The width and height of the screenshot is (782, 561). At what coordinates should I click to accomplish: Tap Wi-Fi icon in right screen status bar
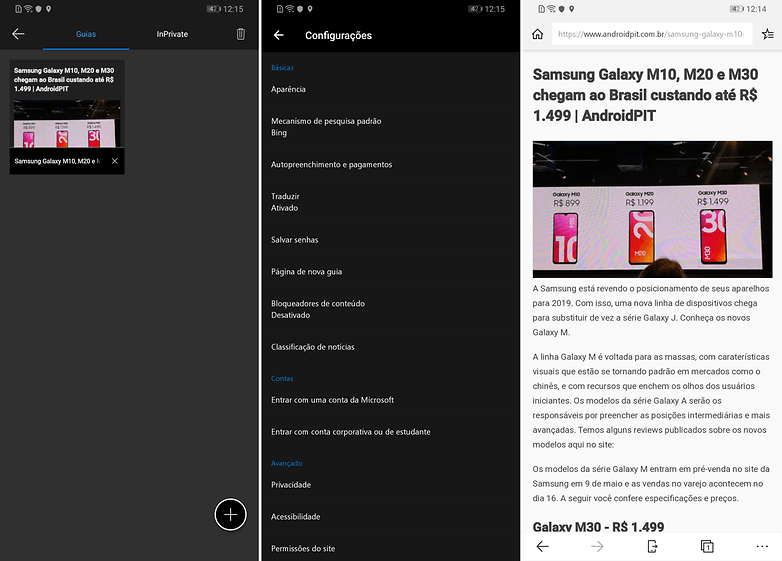pos(552,9)
